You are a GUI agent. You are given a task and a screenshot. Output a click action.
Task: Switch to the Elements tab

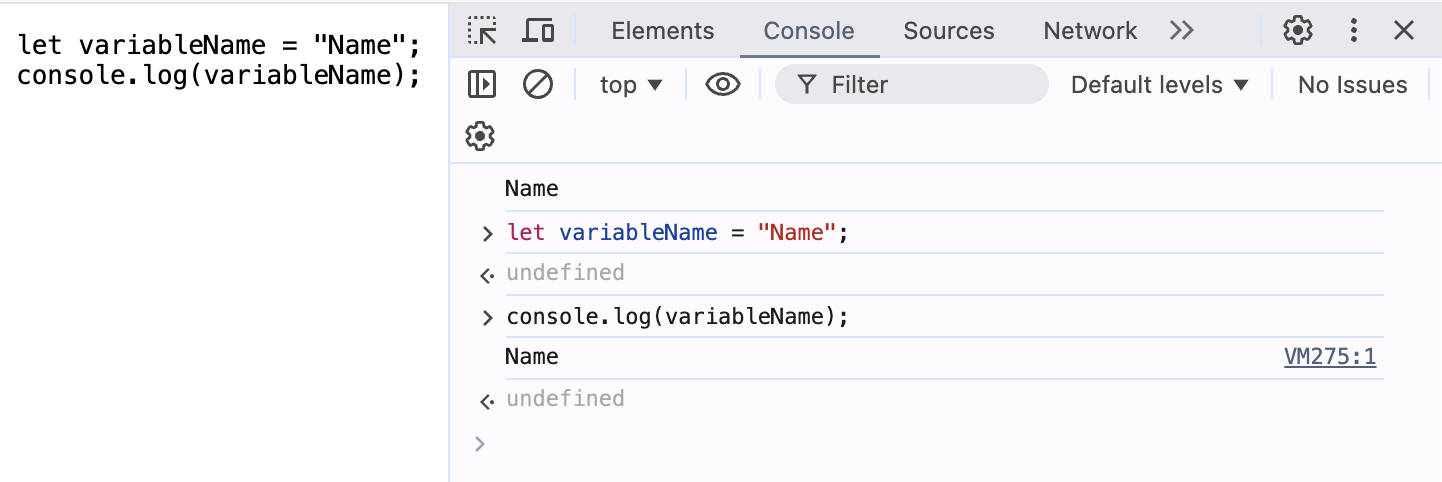pyautogui.click(x=663, y=31)
